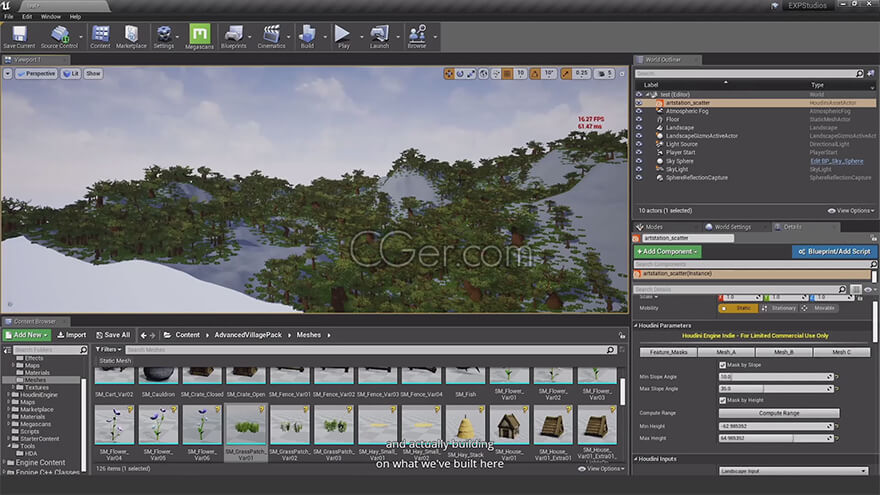Click the lock icon in Content Browser
The height and width of the screenshot is (495, 880).
coord(622,335)
